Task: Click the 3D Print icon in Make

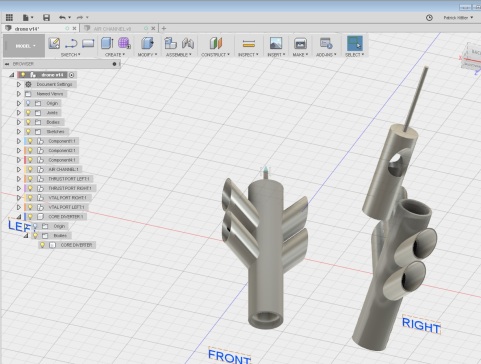Action: [300, 43]
